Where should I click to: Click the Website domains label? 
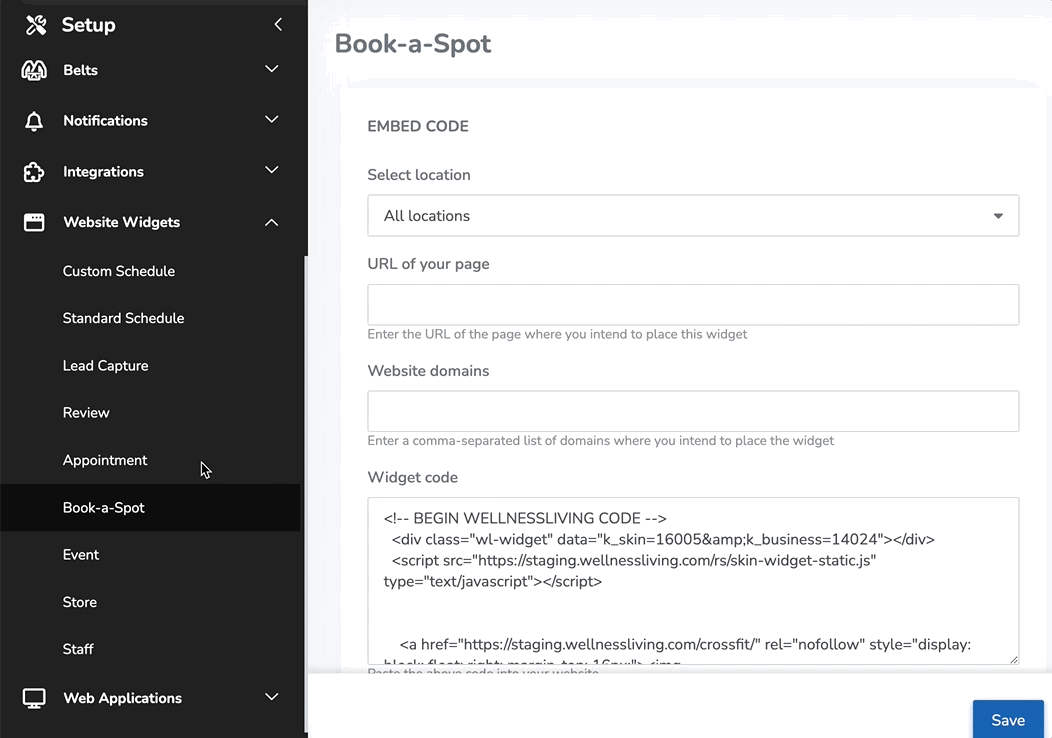[x=428, y=371]
